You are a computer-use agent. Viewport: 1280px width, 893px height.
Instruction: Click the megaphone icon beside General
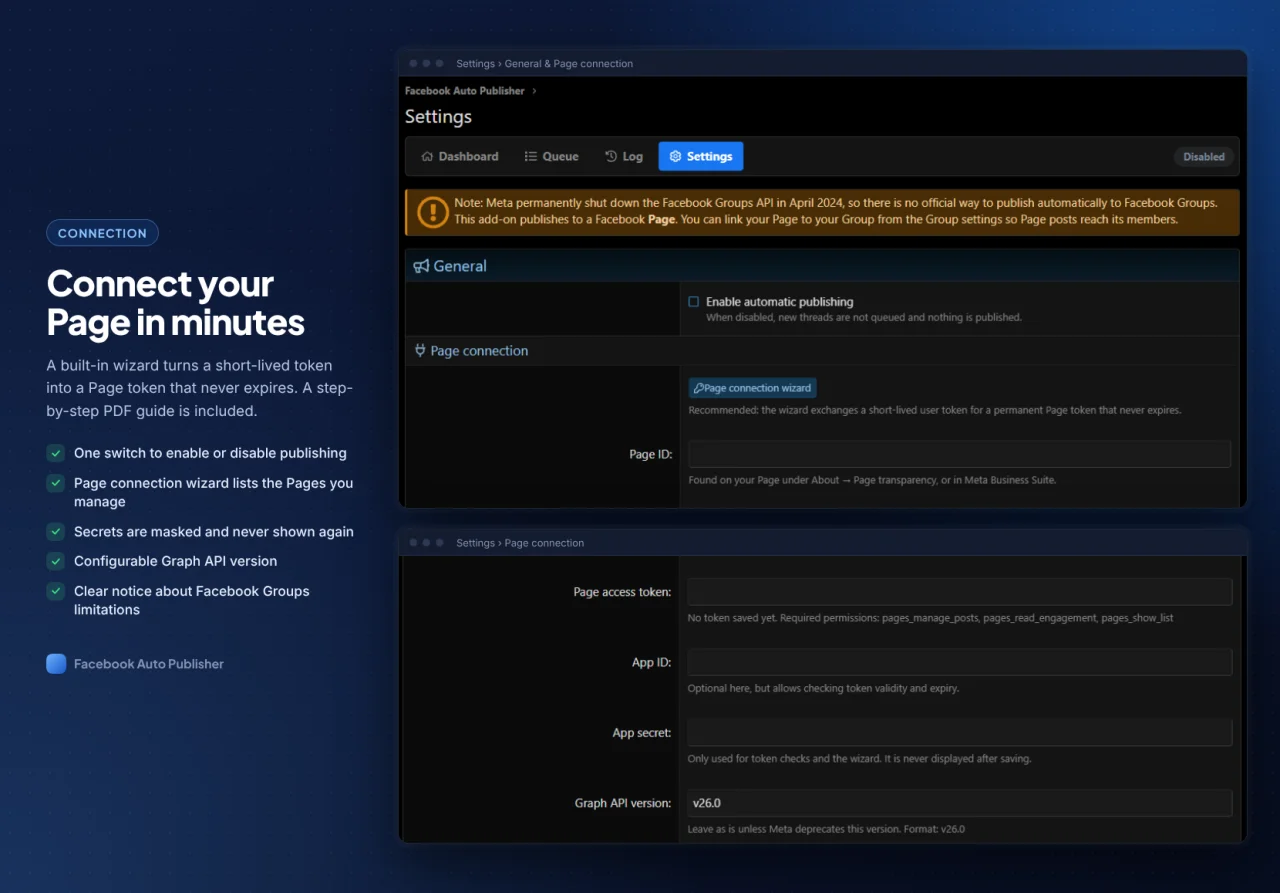(x=421, y=266)
